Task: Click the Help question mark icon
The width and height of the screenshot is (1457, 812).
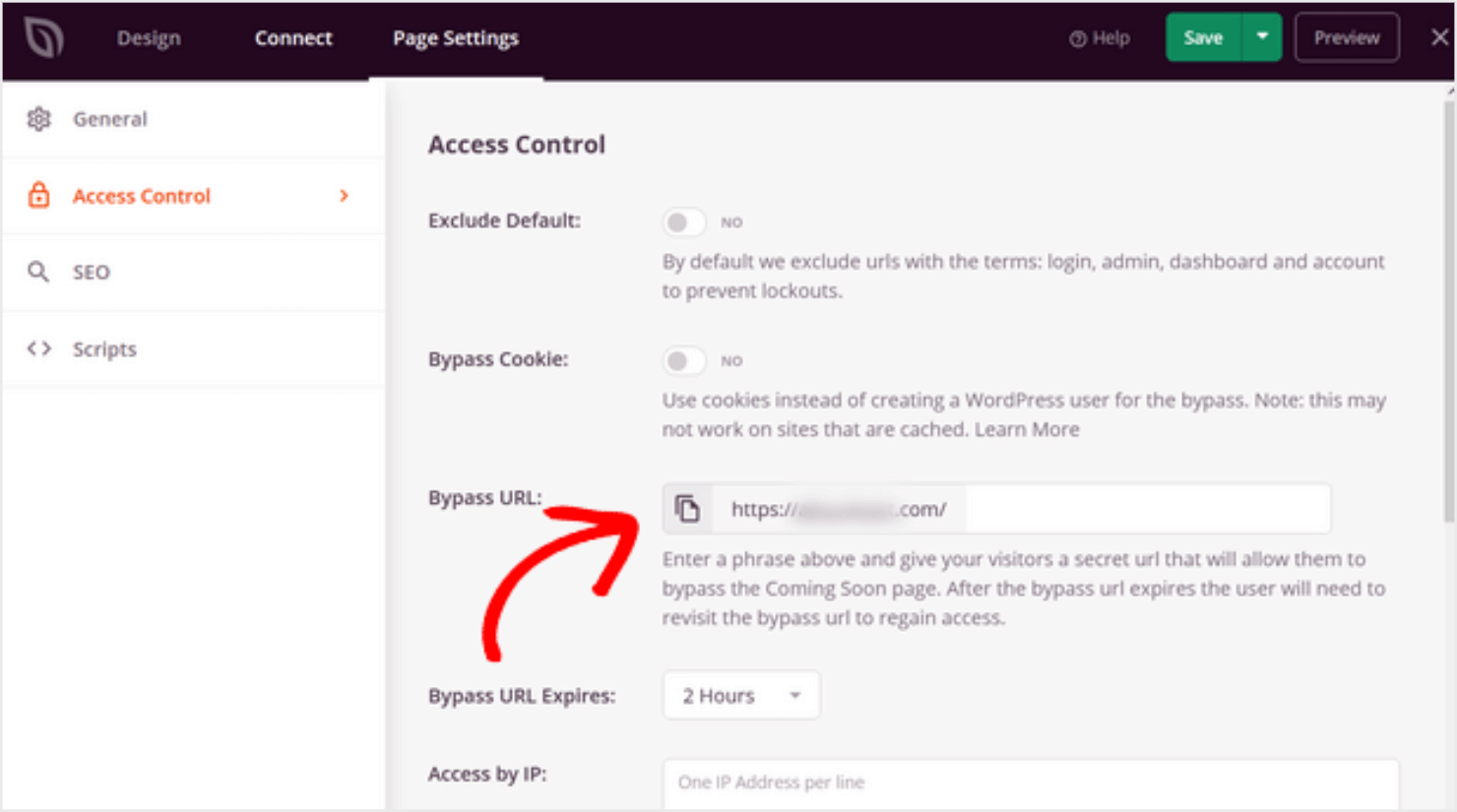Action: point(1077,37)
